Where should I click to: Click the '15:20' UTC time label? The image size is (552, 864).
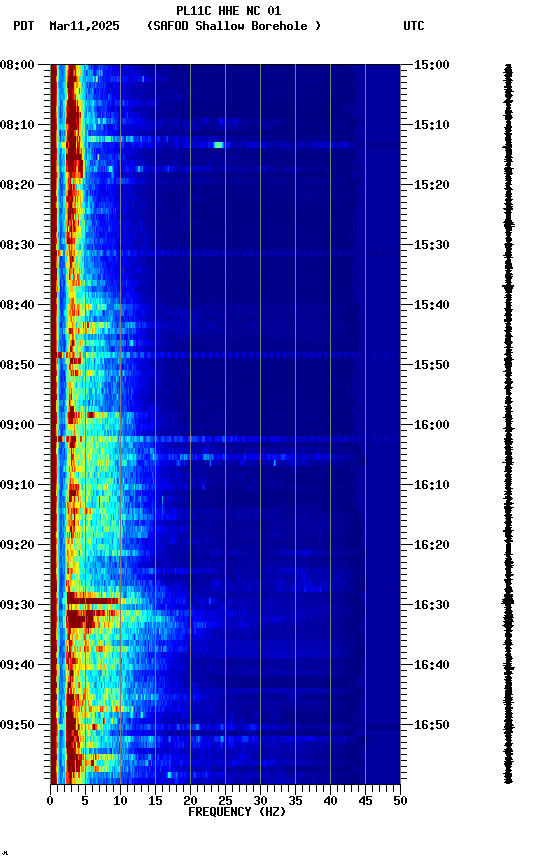point(431,185)
